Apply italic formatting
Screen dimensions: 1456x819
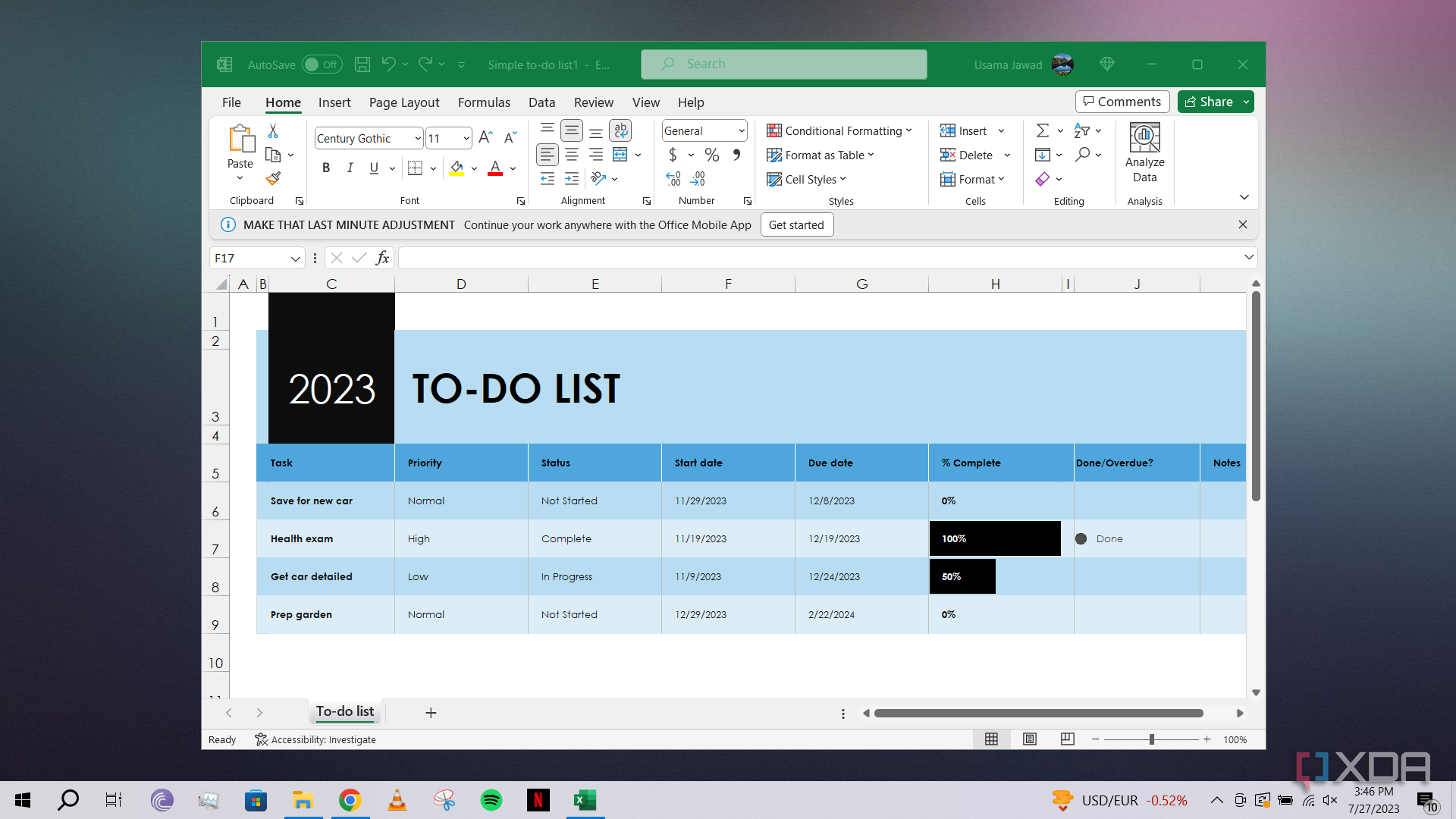click(x=350, y=168)
